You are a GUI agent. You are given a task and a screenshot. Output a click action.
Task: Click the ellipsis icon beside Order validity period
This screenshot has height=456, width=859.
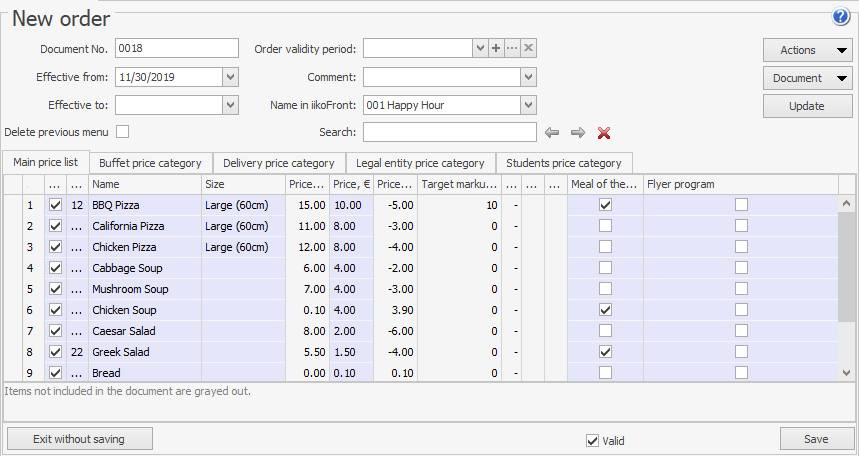(x=512, y=48)
